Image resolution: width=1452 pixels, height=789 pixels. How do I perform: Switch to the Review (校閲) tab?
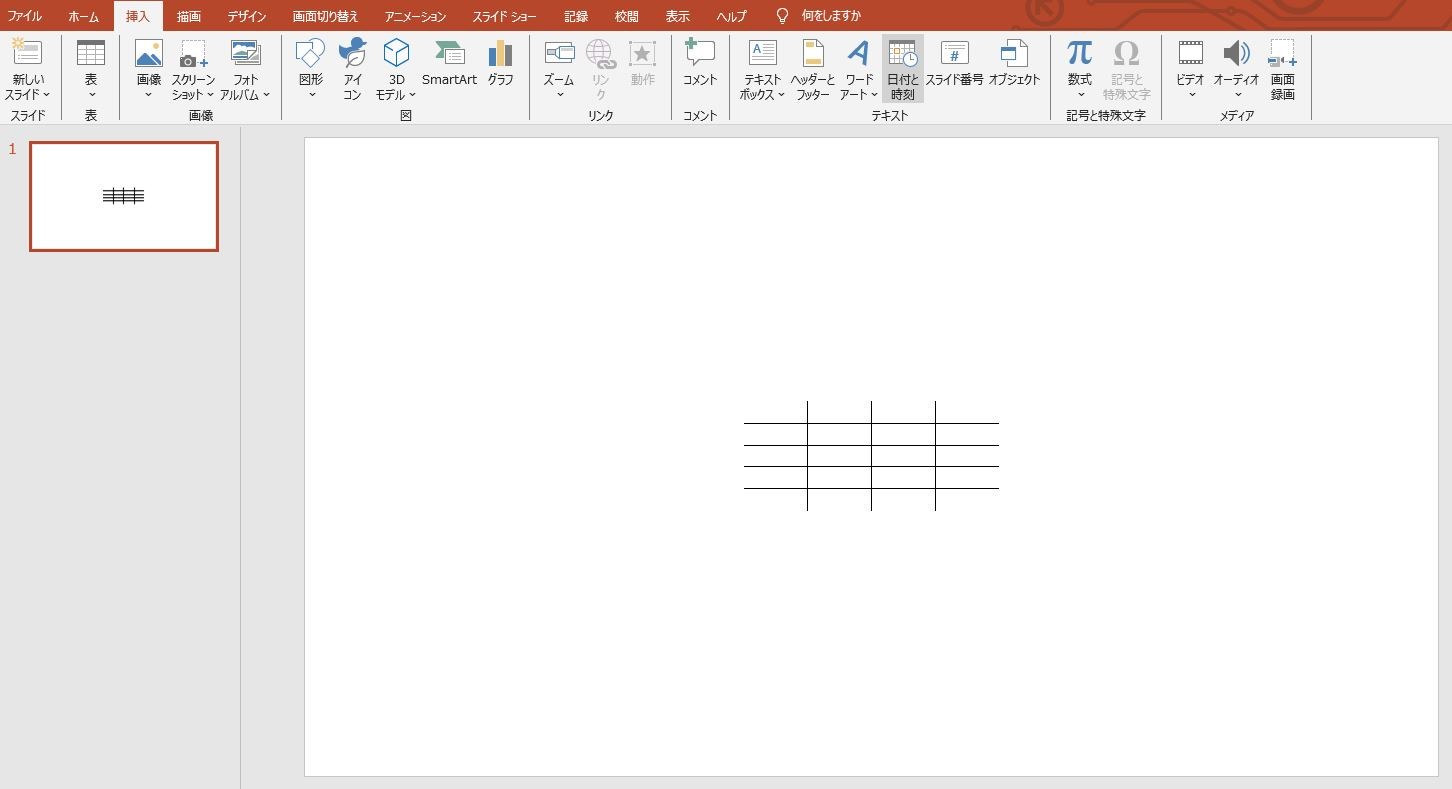point(627,16)
